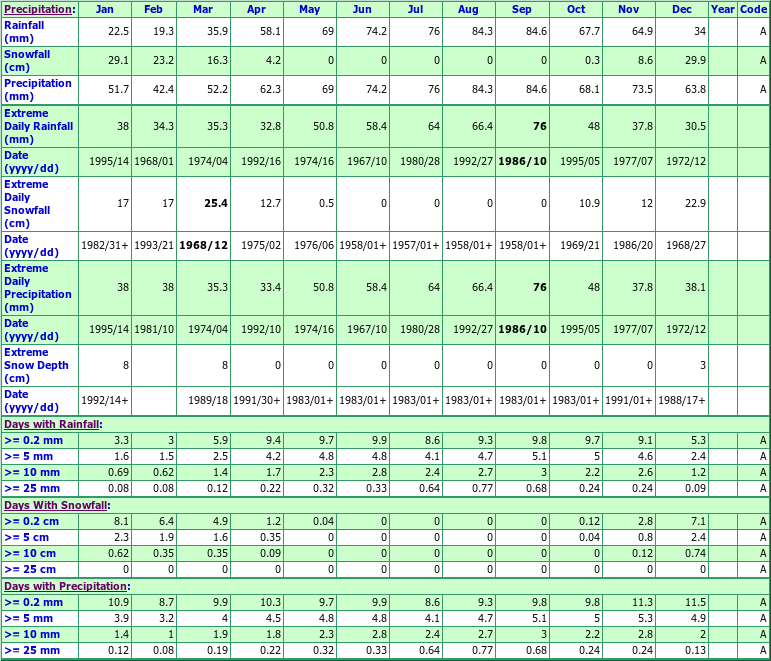771x661 pixels.
Task: Click the Jan column header
Action: pyautogui.click(x=105, y=9)
